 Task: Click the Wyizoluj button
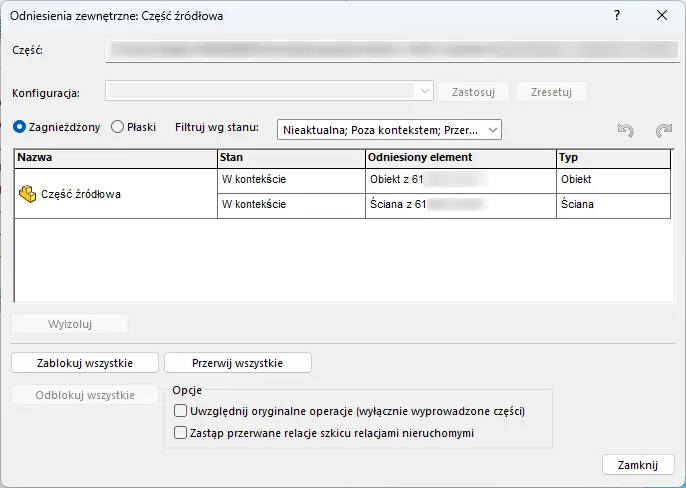click(70, 324)
